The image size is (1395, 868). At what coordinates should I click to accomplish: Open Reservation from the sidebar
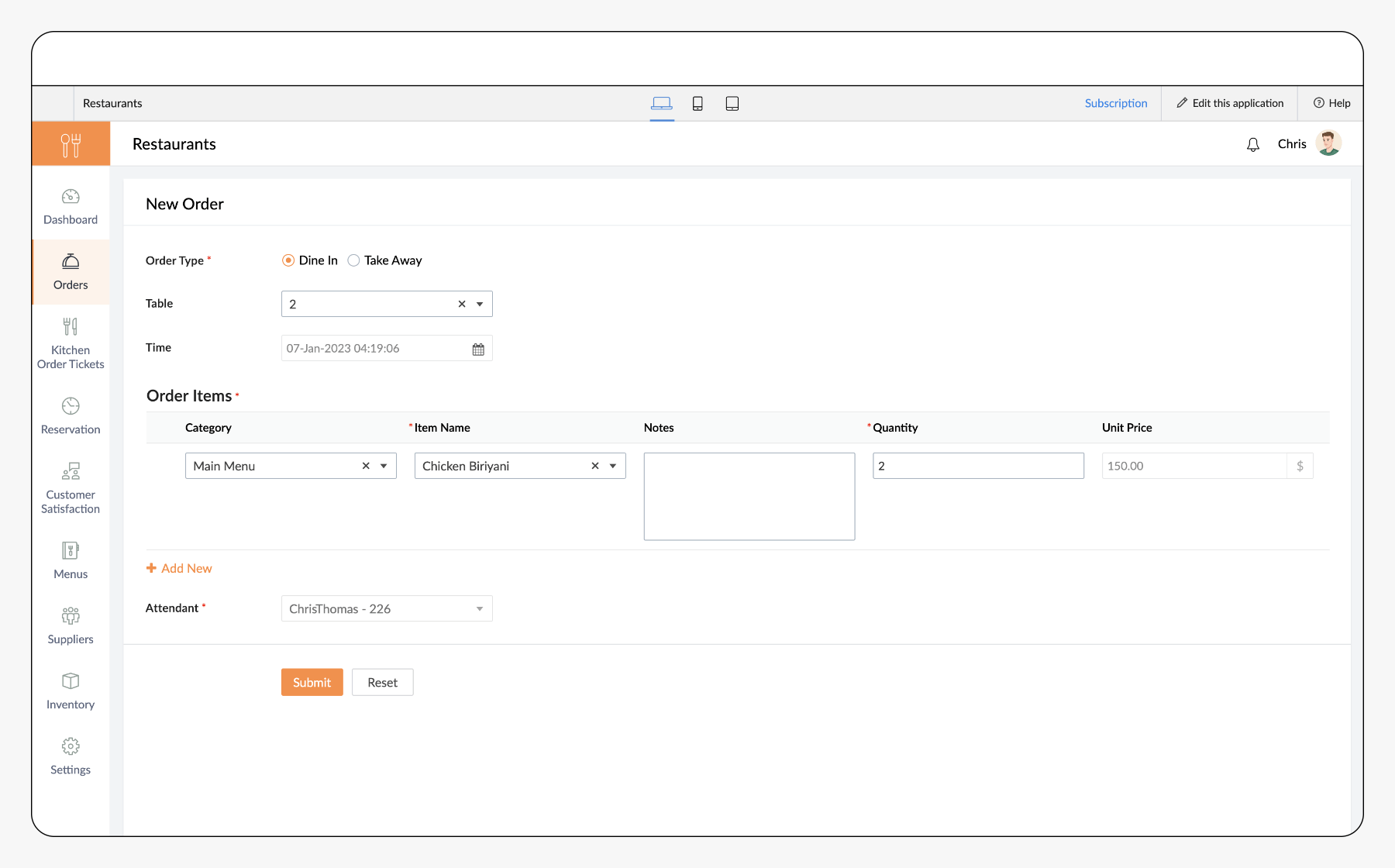pos(71,416)
